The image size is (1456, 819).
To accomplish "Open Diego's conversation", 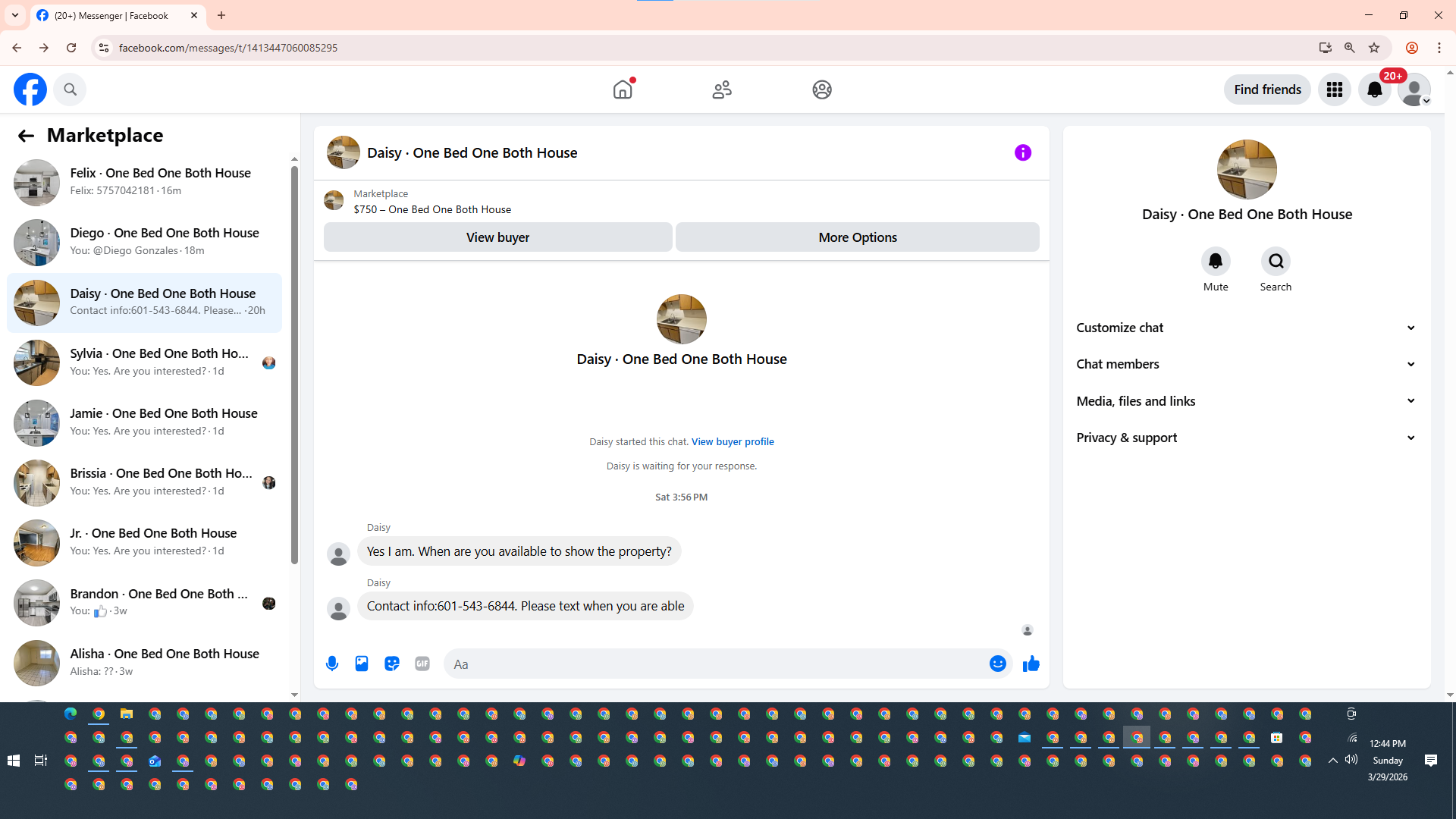I will coord(144,243).
